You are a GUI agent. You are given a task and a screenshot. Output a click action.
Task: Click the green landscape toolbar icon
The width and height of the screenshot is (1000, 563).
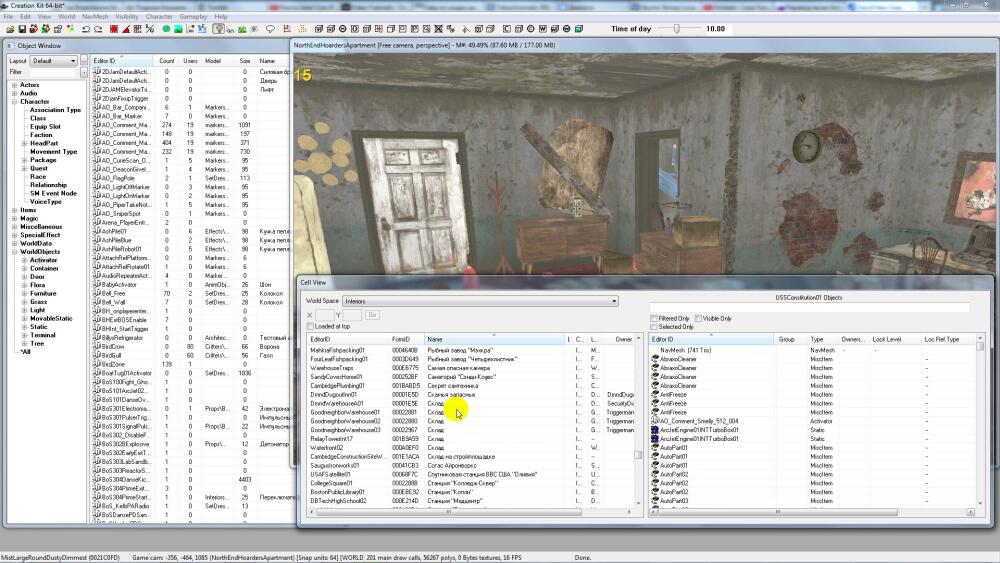(178, 29)
